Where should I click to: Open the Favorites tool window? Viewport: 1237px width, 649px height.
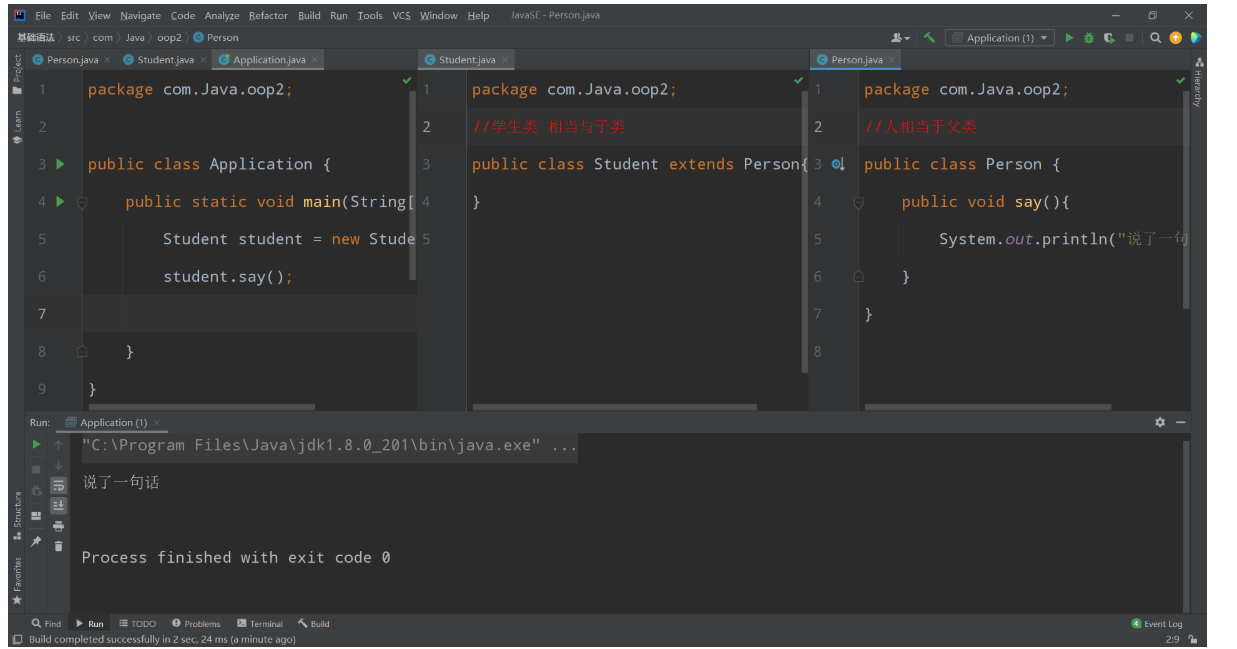click(x=17, y=581)
